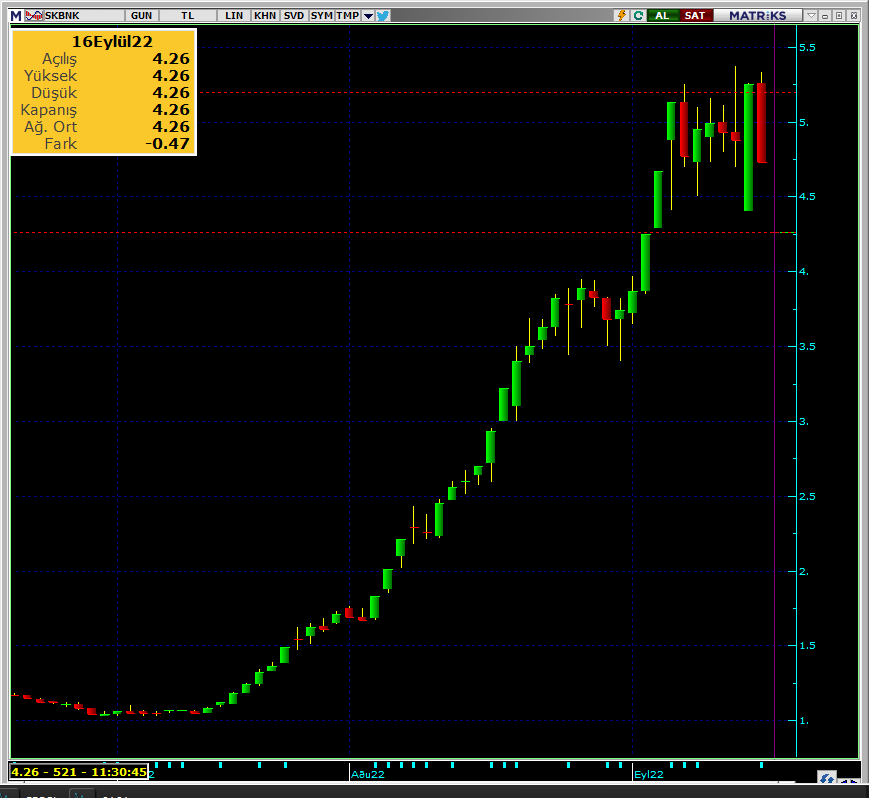The width and height of the screenshot is (869, 798).
Task: Open the SYM symbol button
Action: pyautogui.click(x=321, y=16)
